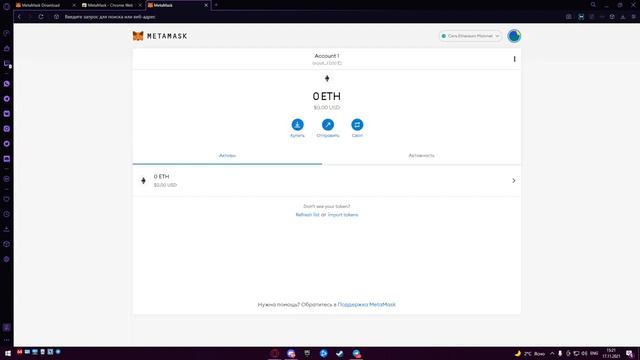Close the MetaMask Download tab
Viewport: 640px width, 360px height.
tap(74, 5)
